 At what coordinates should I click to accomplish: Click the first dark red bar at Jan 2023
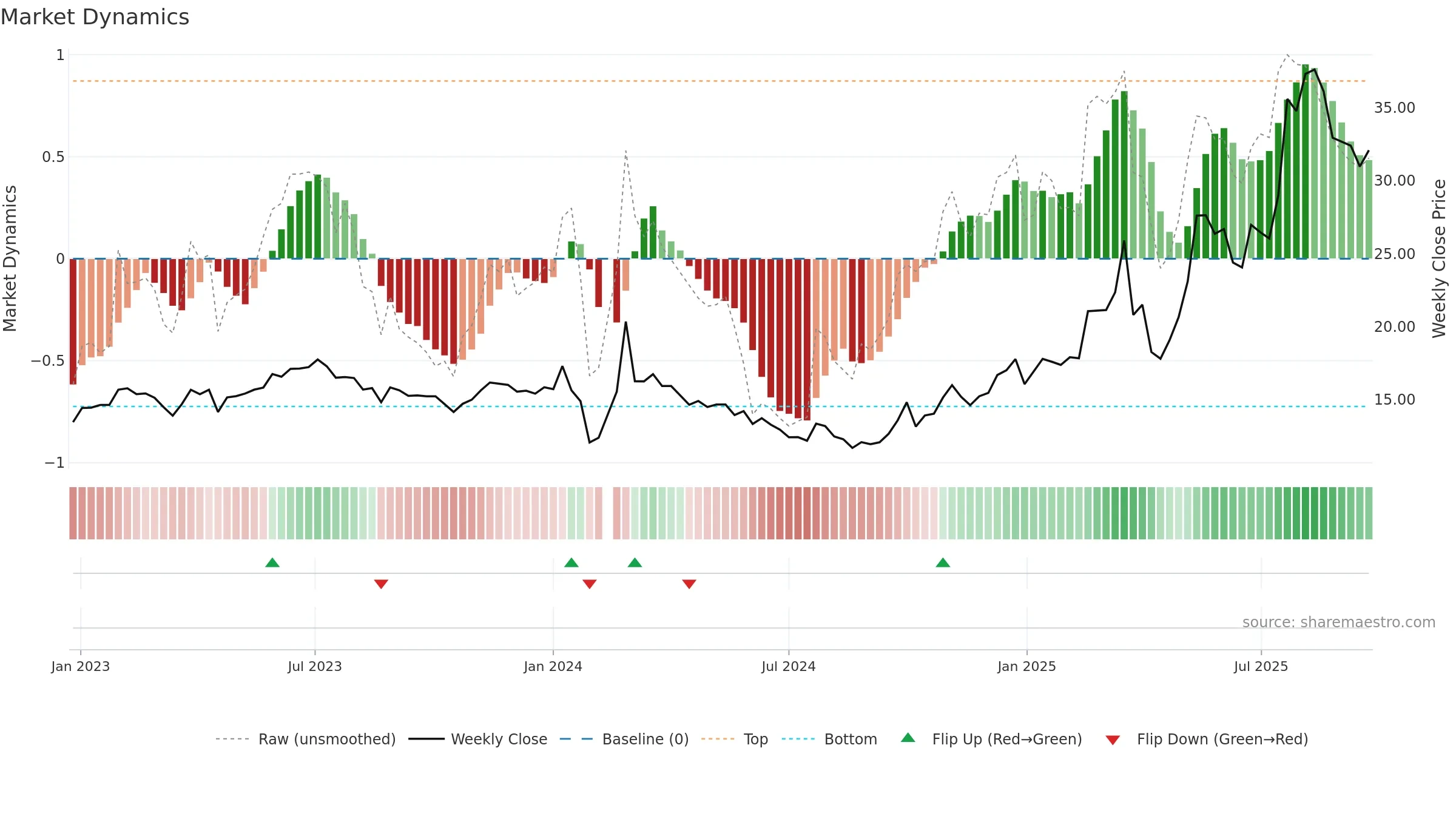click(x=73, y=322)
